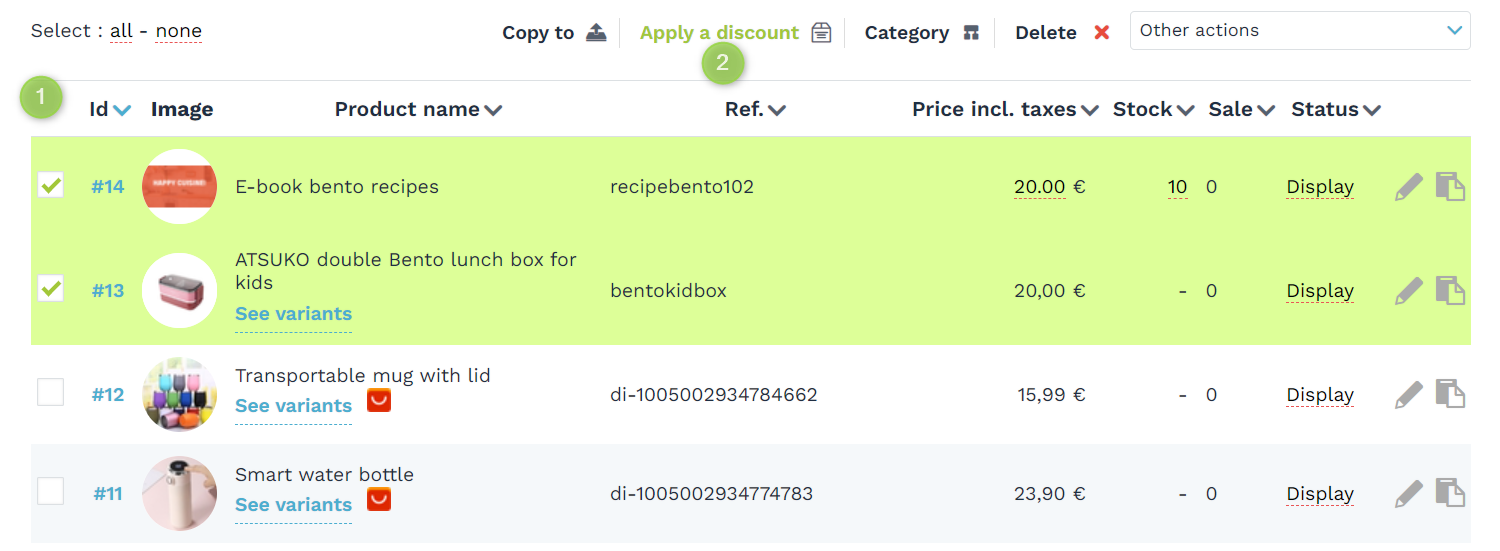Viewport: 1500px width, 551px height.
Task: Sort by Price incl. taxes arrow
Action: pyautogui.click(x=1090, y=111)
